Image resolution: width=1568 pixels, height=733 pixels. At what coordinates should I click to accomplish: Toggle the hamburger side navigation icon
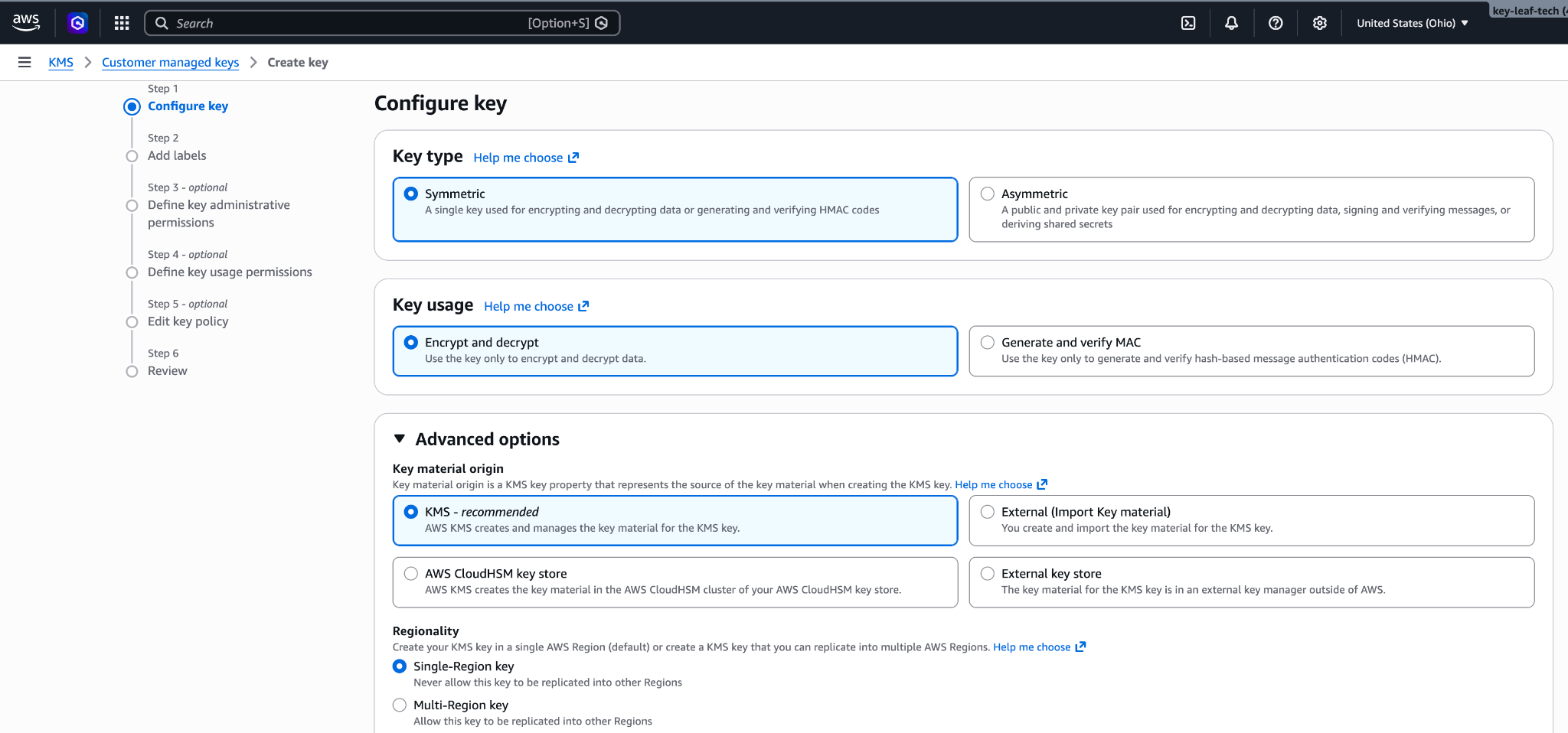click(x=24, y=62)
